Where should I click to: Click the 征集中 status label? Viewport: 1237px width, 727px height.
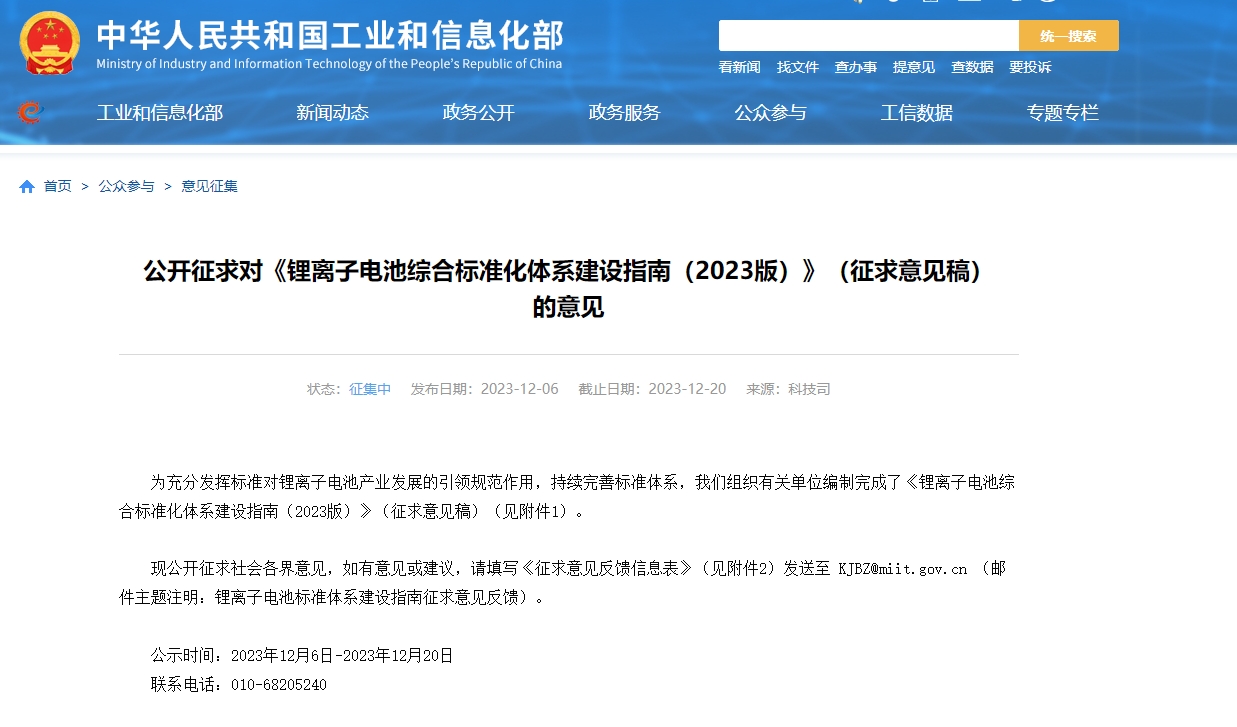point(370,389)
